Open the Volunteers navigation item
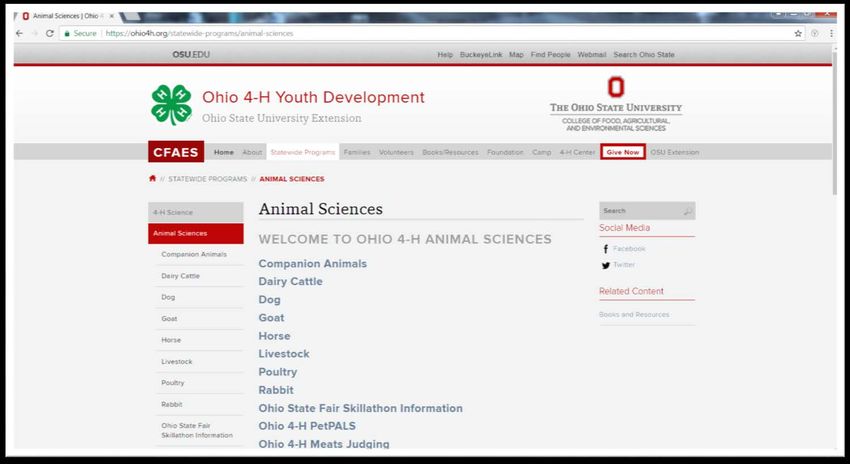The image size is (850, 464). [396, 152]
